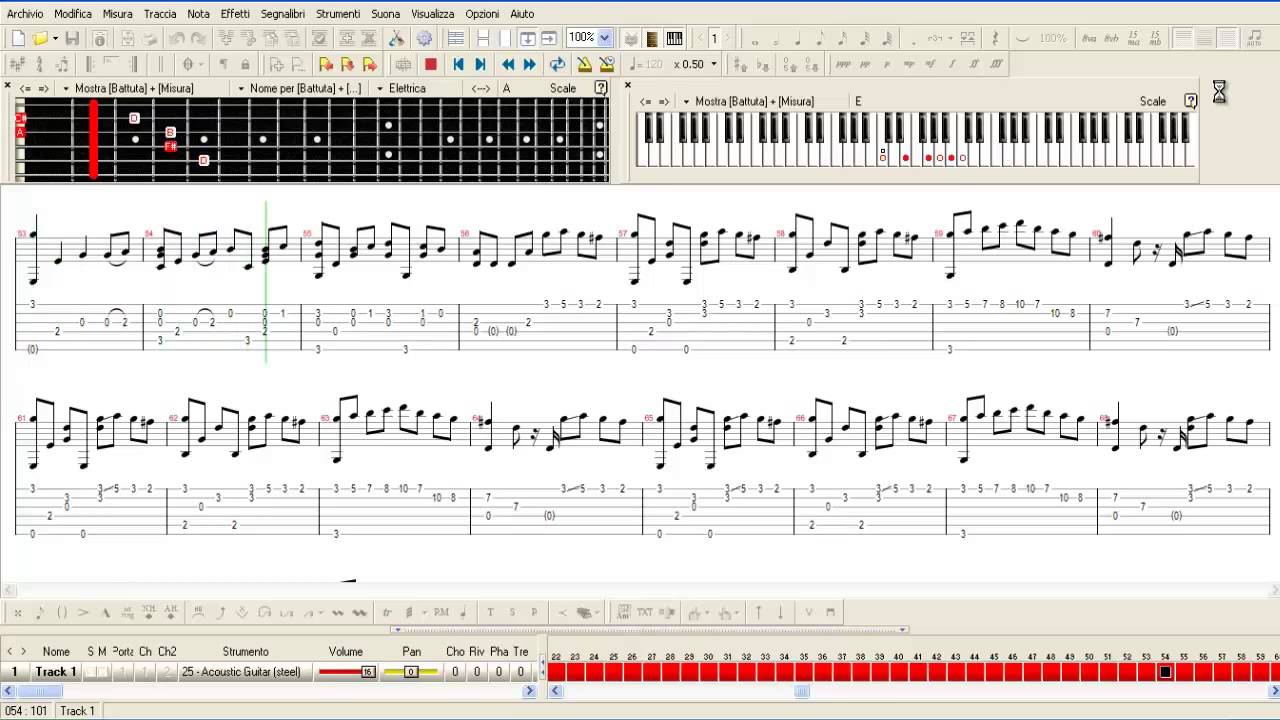Click the Track 1 Chorus value
Viewport: 1280px width, 720px height.
click(455, 672)
